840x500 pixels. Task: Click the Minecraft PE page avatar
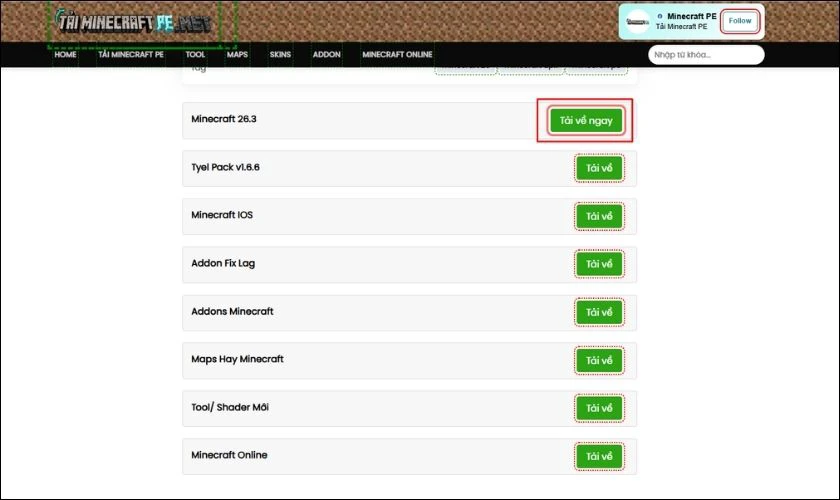point(638,21)
